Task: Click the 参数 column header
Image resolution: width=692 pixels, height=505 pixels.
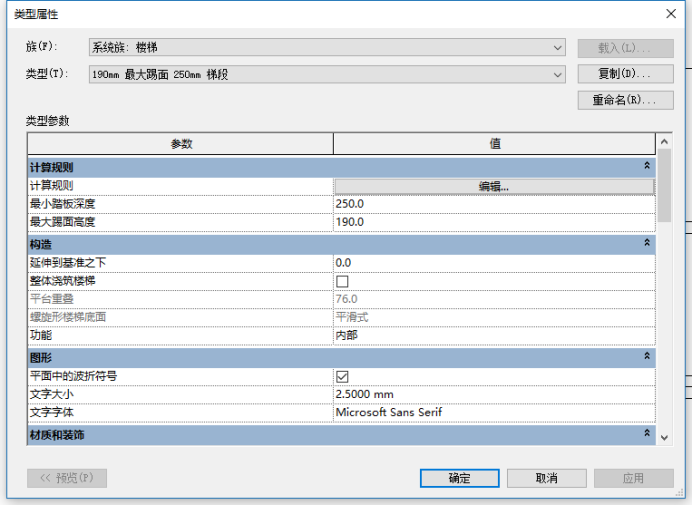Action: (x=181, y=143)
